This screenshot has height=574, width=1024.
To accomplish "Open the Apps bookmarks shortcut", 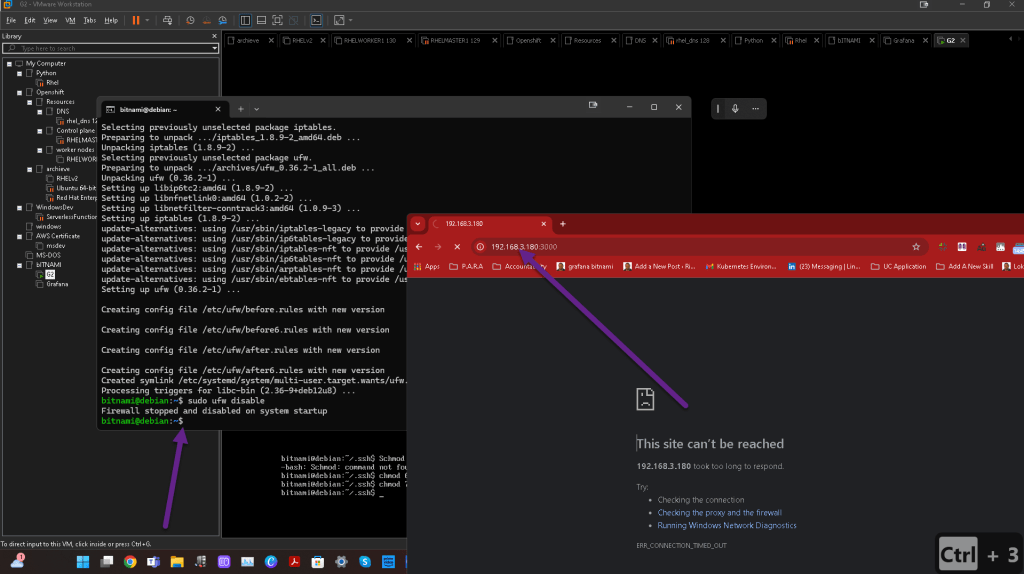I will pyautogui.click(x=427, y=266).
